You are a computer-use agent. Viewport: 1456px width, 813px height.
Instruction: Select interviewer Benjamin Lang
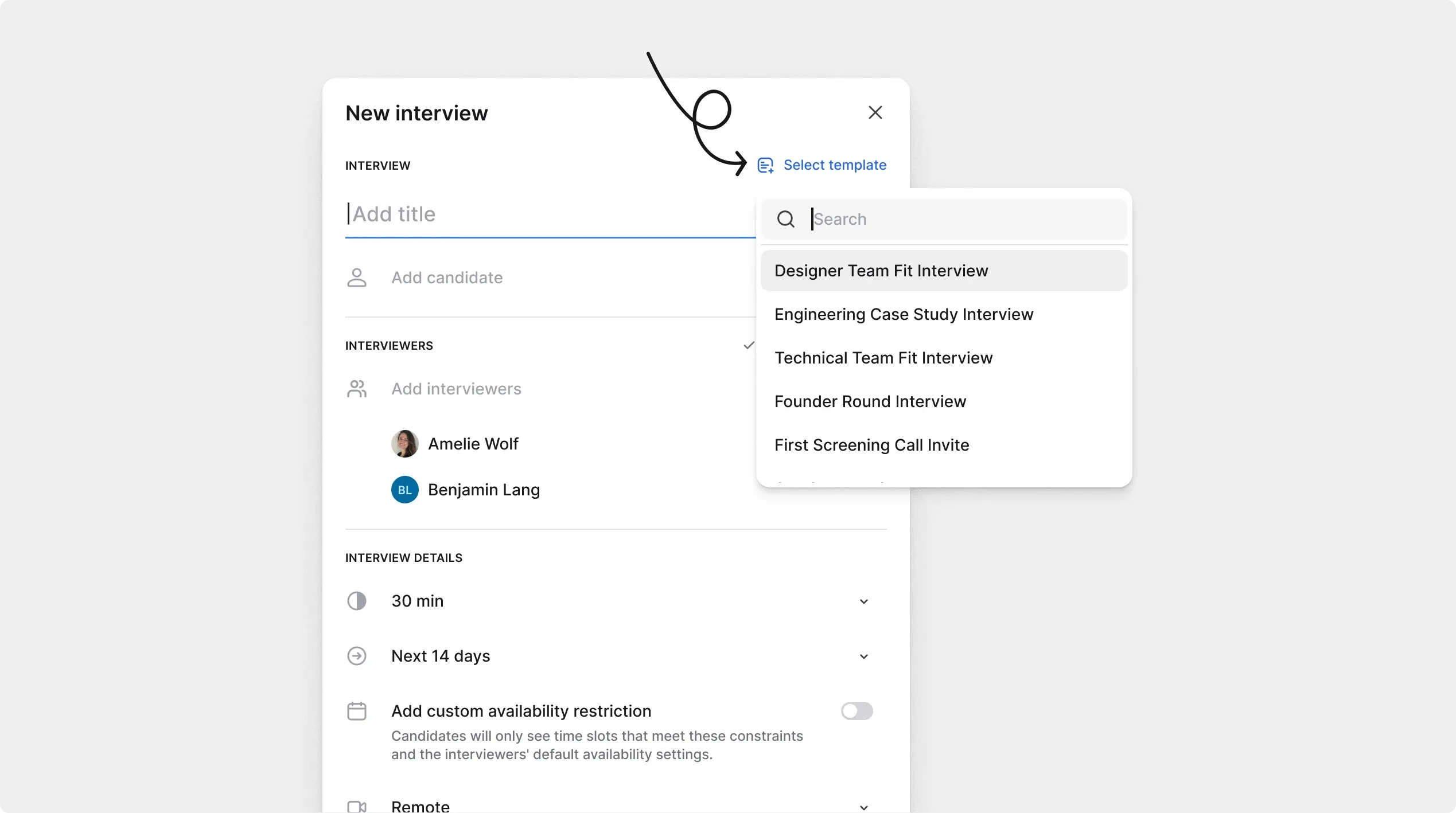click(484, 490)
